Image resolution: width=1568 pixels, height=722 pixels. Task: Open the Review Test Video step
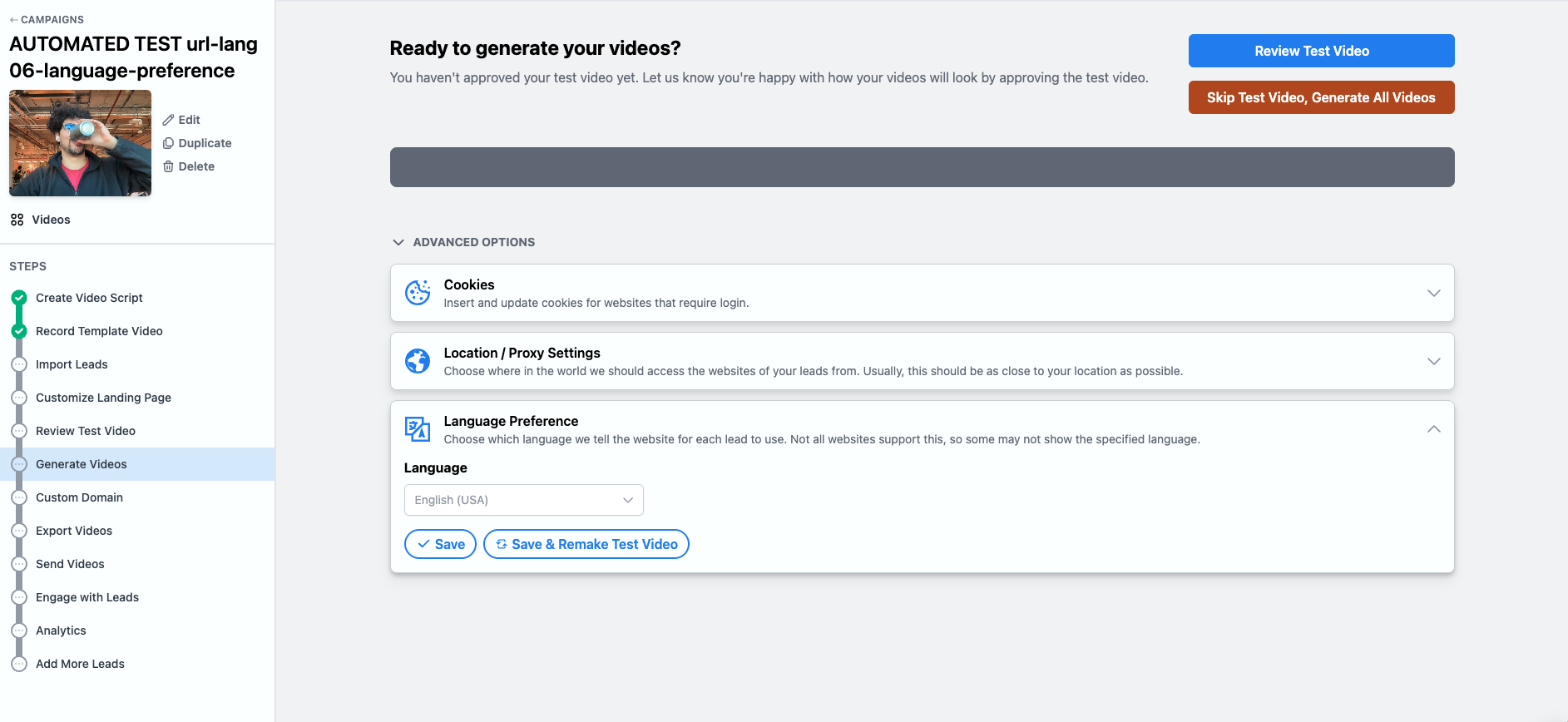(86, 431)
